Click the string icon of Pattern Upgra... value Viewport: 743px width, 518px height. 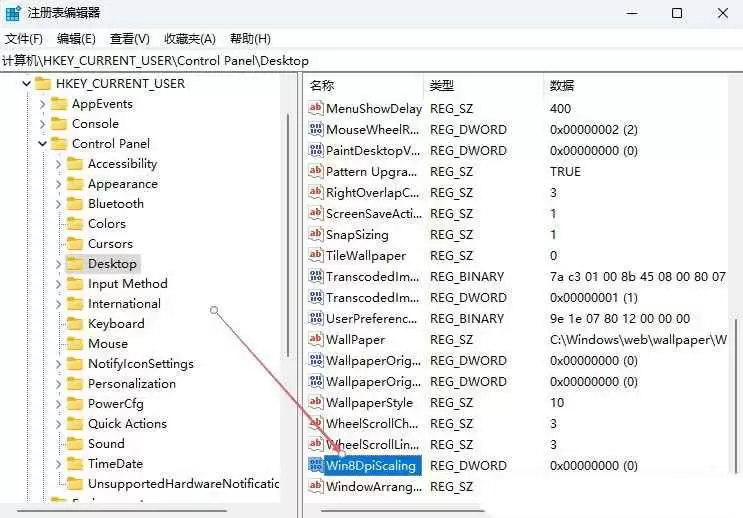coord(316,171)
